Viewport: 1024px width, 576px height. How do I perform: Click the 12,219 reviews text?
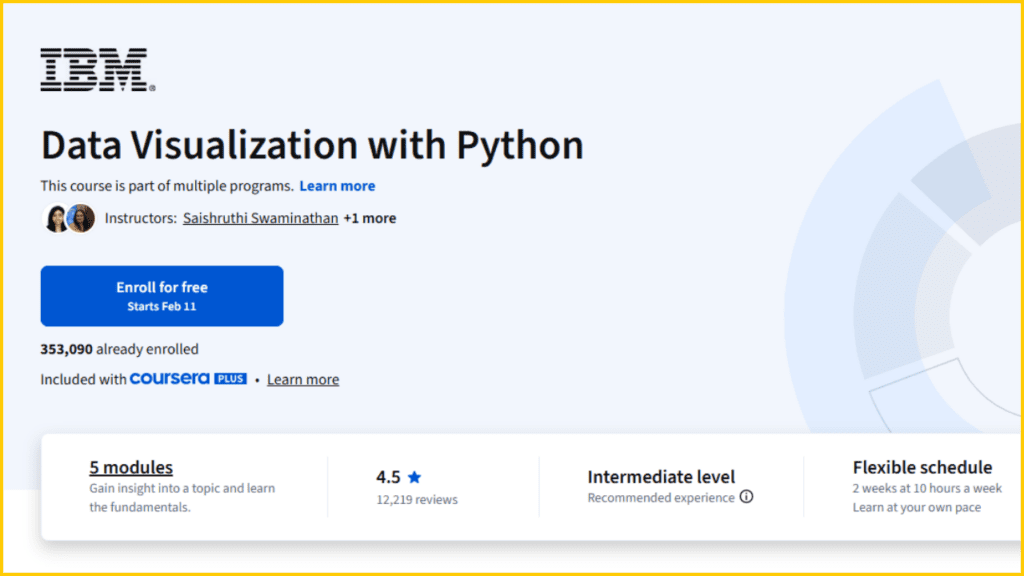point(419,499)
